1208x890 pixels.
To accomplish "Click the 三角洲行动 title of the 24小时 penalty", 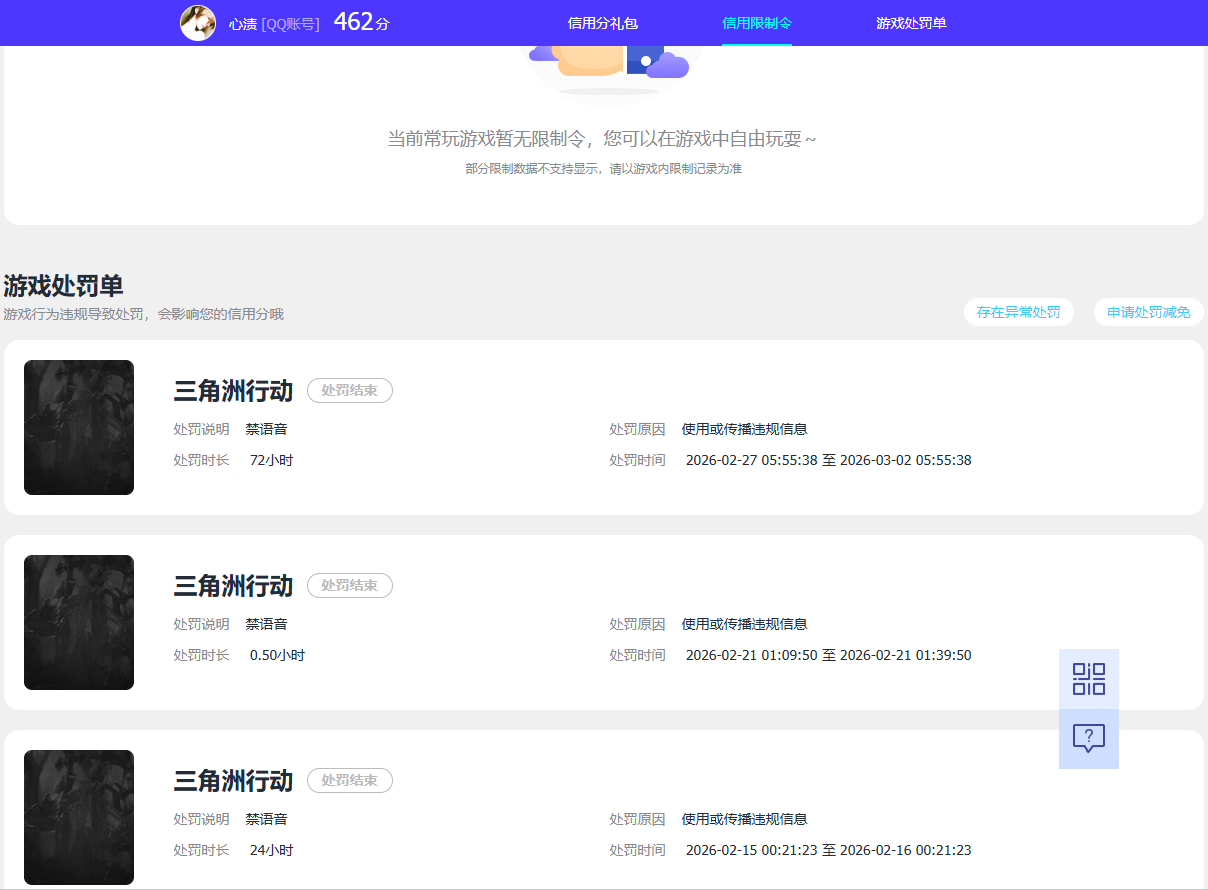I will (x=234, y=781).
